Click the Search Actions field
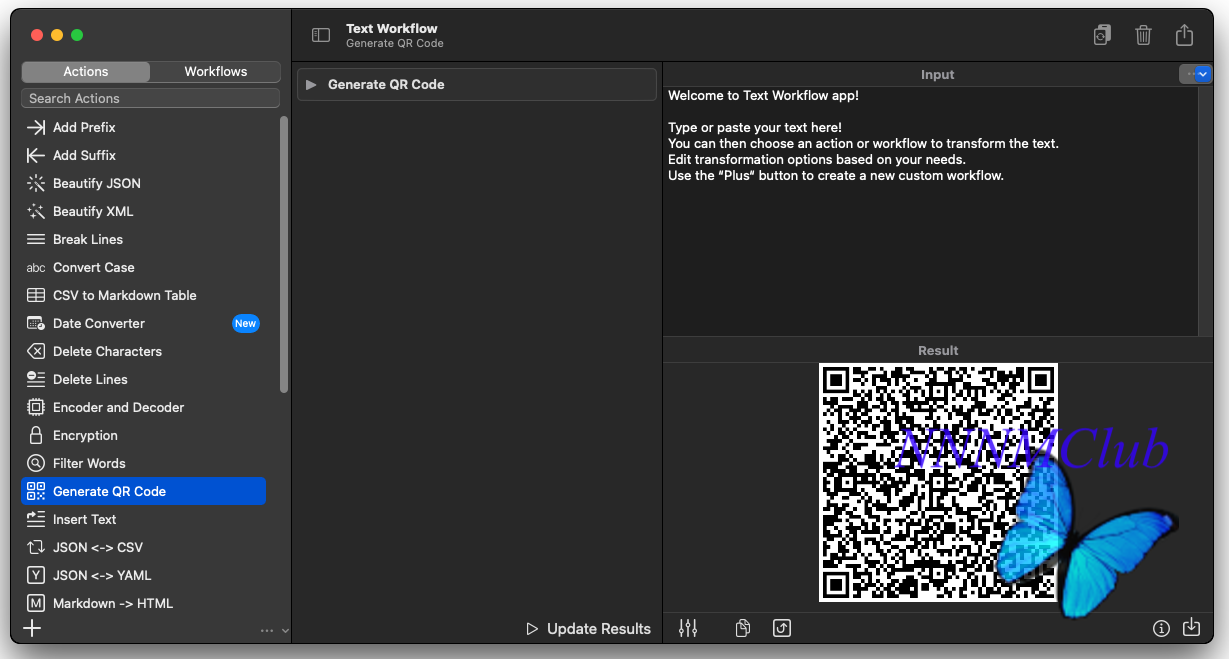This screenshot has width=1229, height=659. click(151, 98)
